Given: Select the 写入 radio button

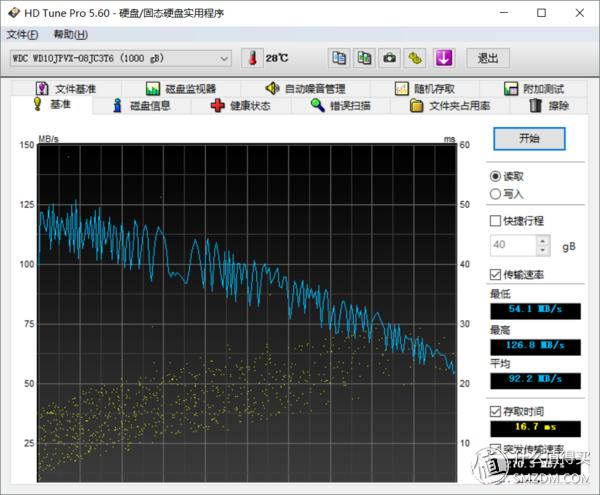Looking at the screenshot, I should [x=496, y=194].
